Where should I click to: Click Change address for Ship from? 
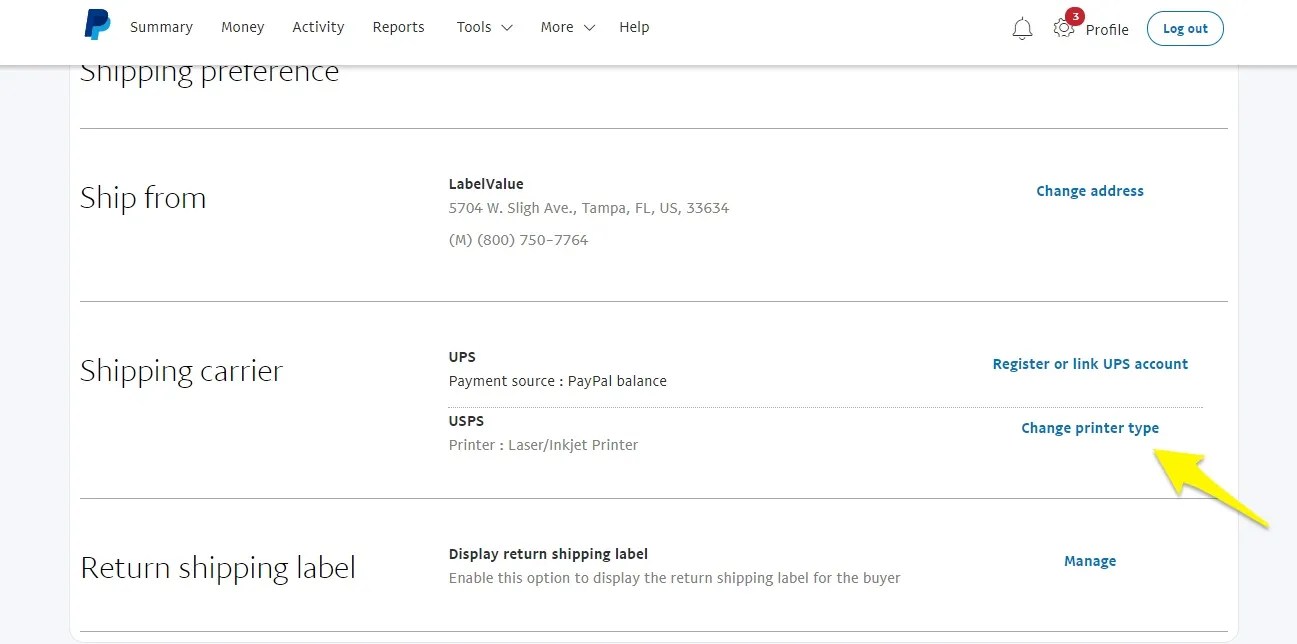coord(1090,190)
